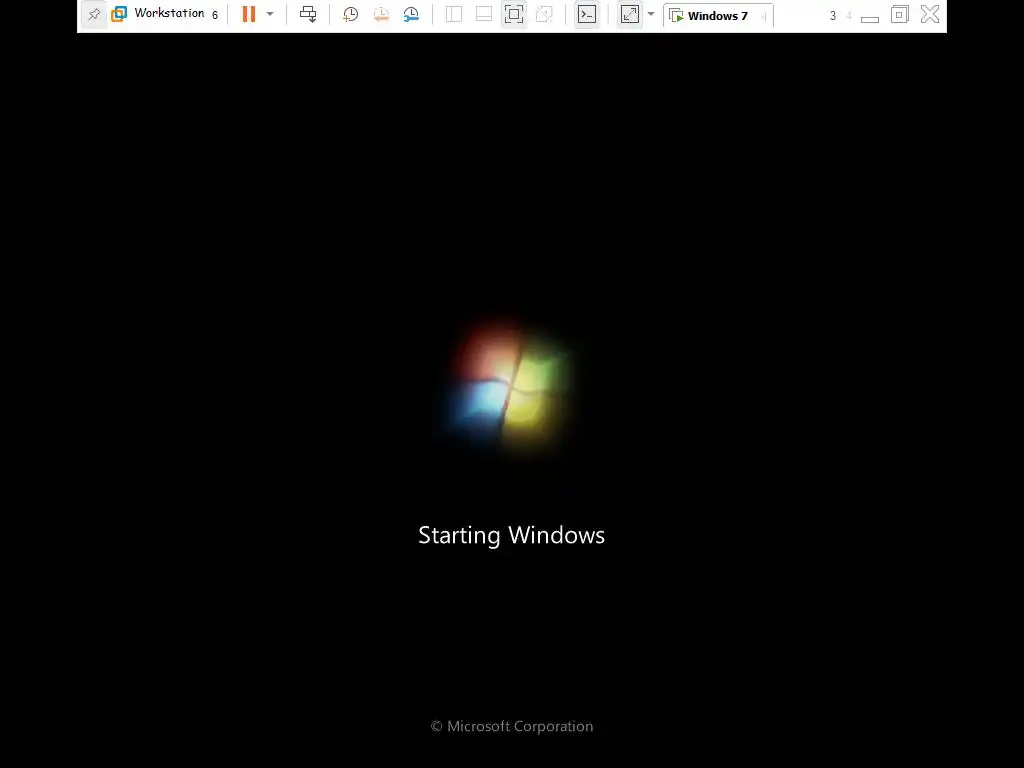The width and height of the screenshot is (1024, 768).
Task: Unpin the VMware fullscreen toolbar
Action: click(94, 14)
